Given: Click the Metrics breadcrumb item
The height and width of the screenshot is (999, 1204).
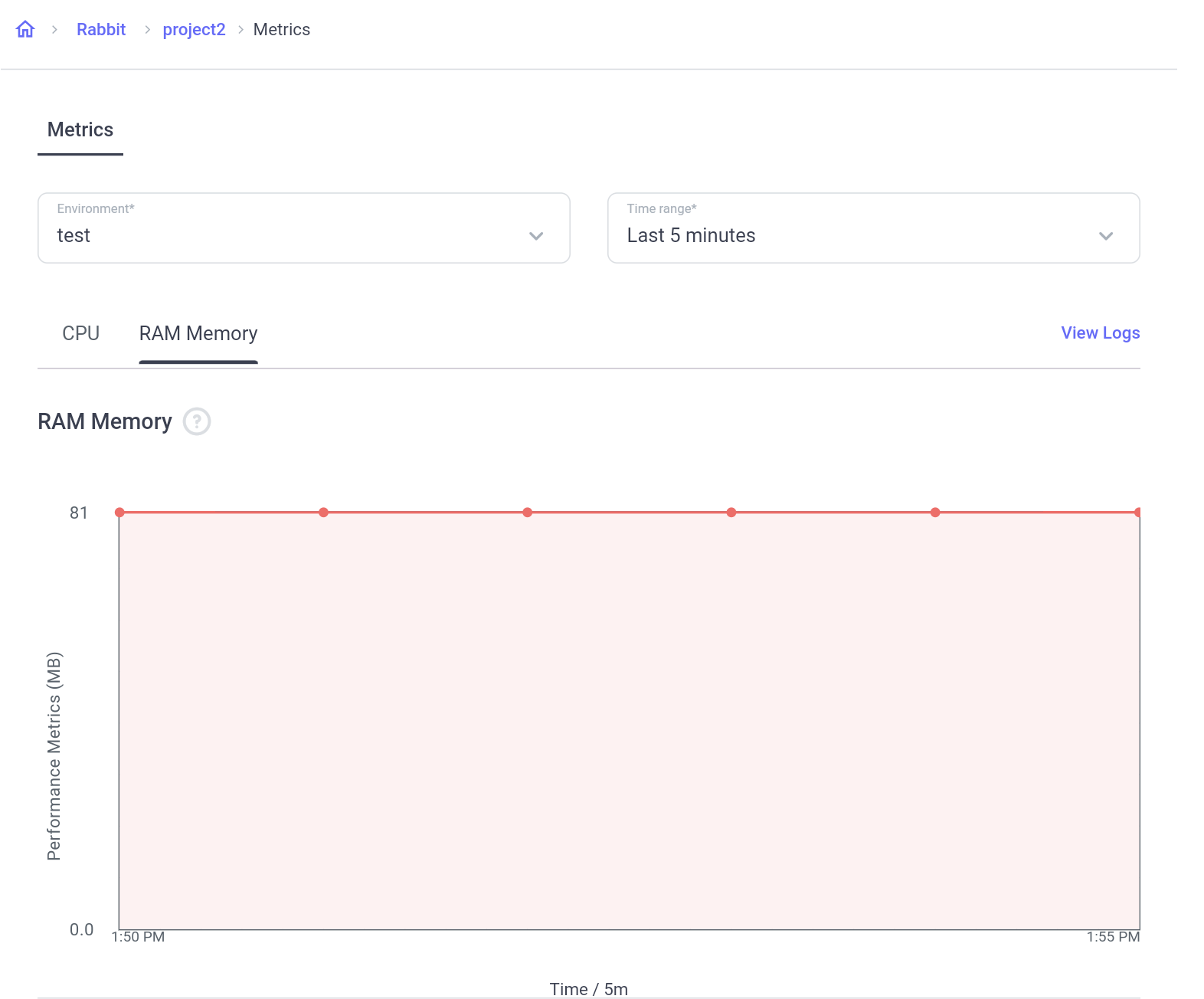Looking at the screenshot, I should click(282, 29).
